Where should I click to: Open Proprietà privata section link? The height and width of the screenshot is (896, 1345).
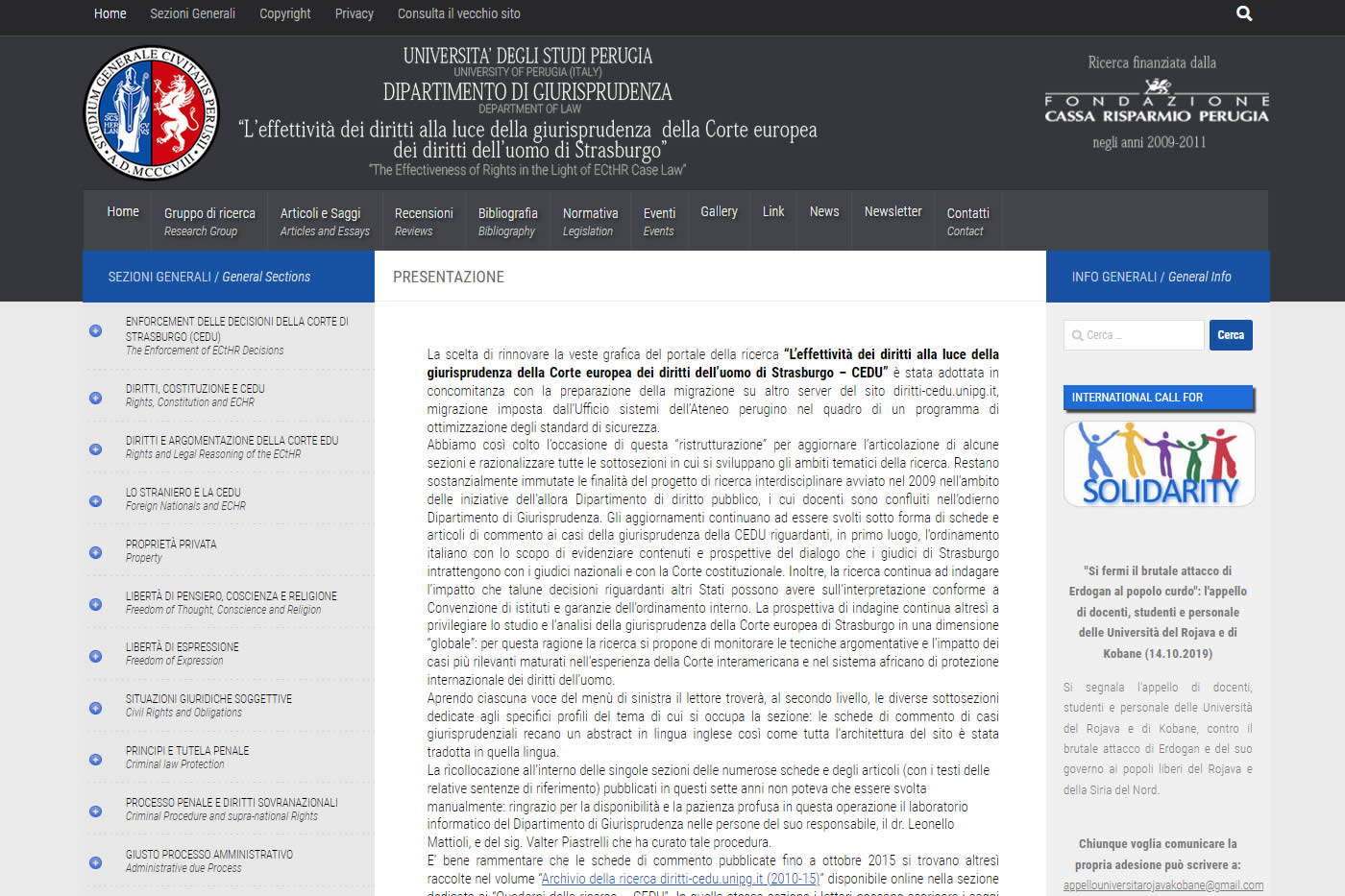[171, 550]
